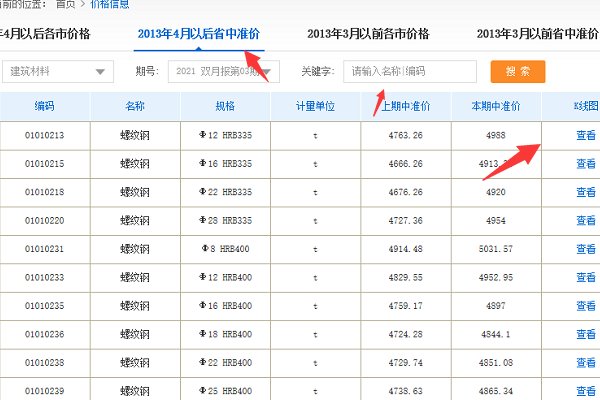Click spec cell Φ22 HRB335
This screenshot has height=400, width=600.
click(x=225, y=192)
